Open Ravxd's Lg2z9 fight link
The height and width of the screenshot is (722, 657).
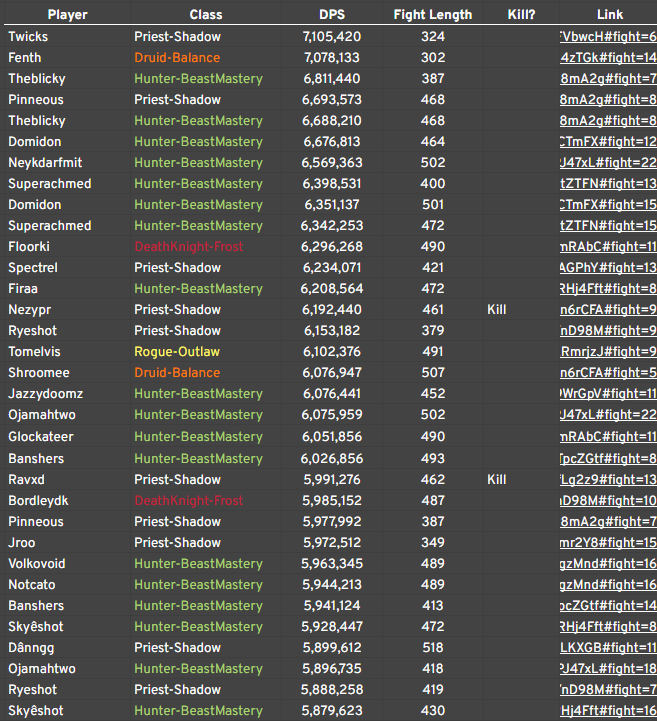608,480
